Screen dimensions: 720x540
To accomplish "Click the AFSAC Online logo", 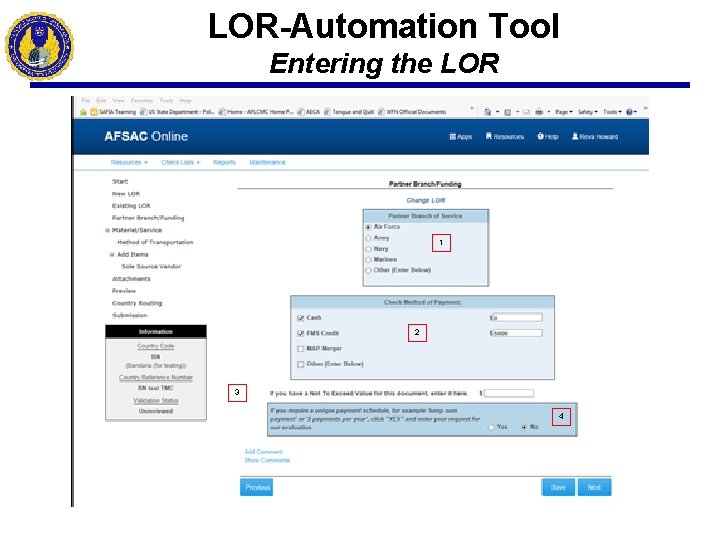I will point(146,136).
